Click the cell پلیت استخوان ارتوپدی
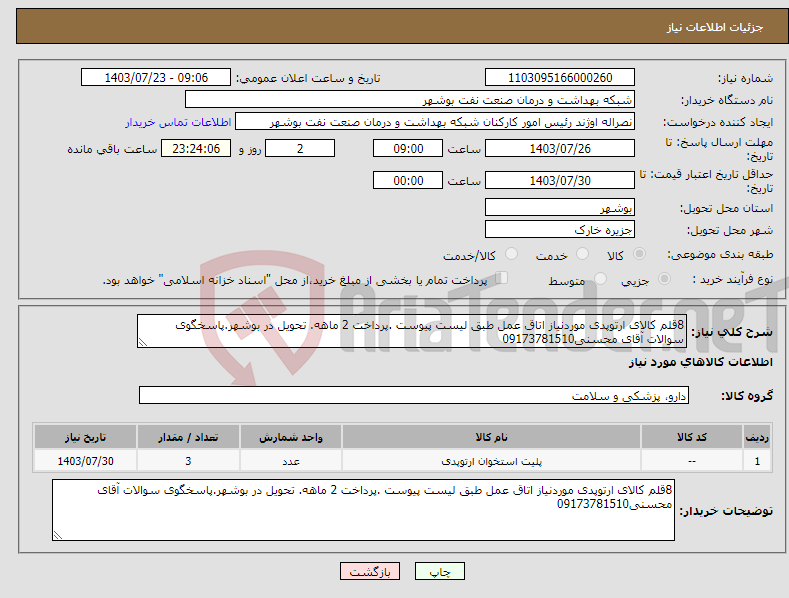Image resolution: width=789 pixels, height=598 pixels. (x=491, y=461)
